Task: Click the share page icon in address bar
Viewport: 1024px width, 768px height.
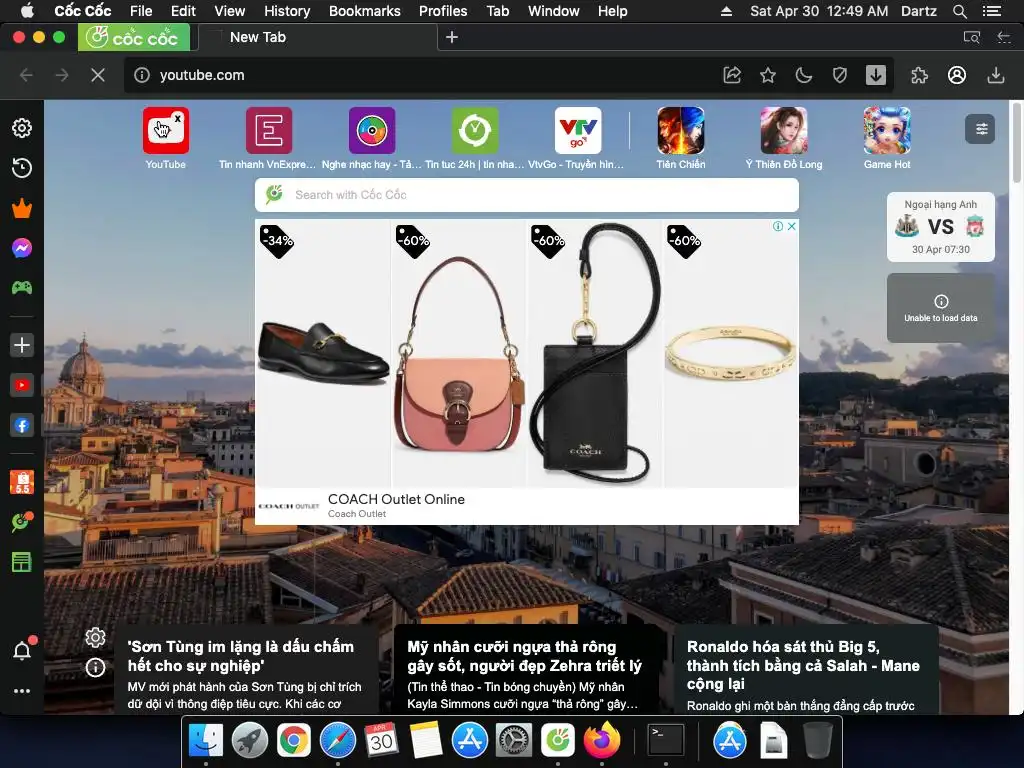Action: [x=732, y=75]
